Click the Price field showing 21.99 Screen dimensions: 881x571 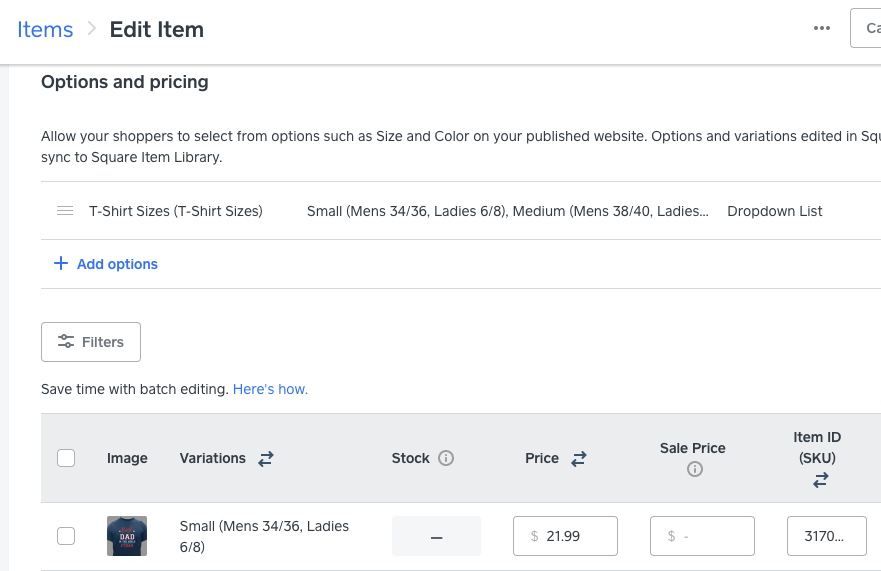[x=565, y=536]
